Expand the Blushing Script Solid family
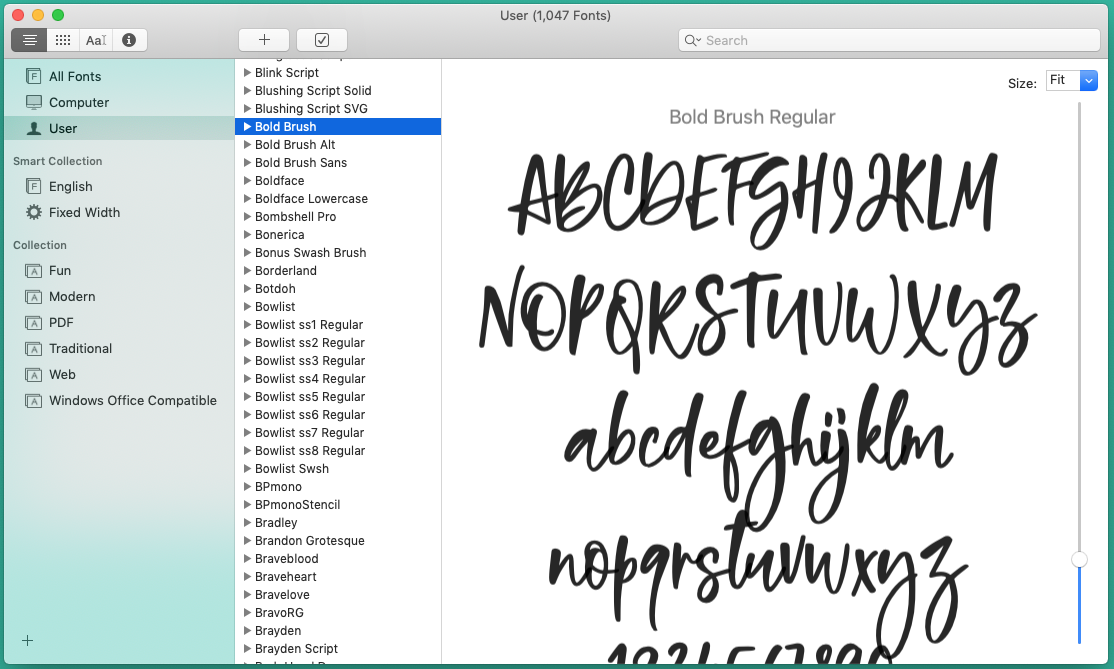 tap(247, 90)
